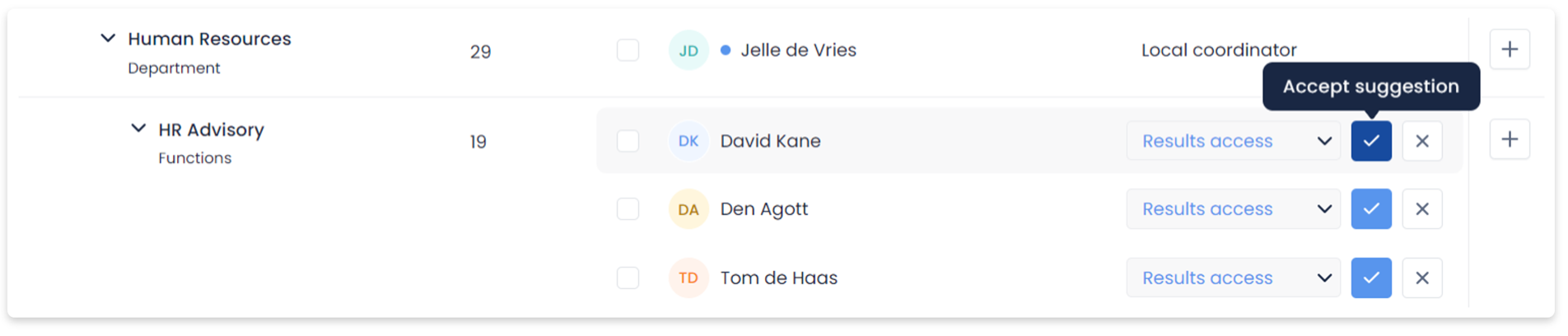
Task: Add person to Human Resources with plus
Action: (x=1510, y=49)
